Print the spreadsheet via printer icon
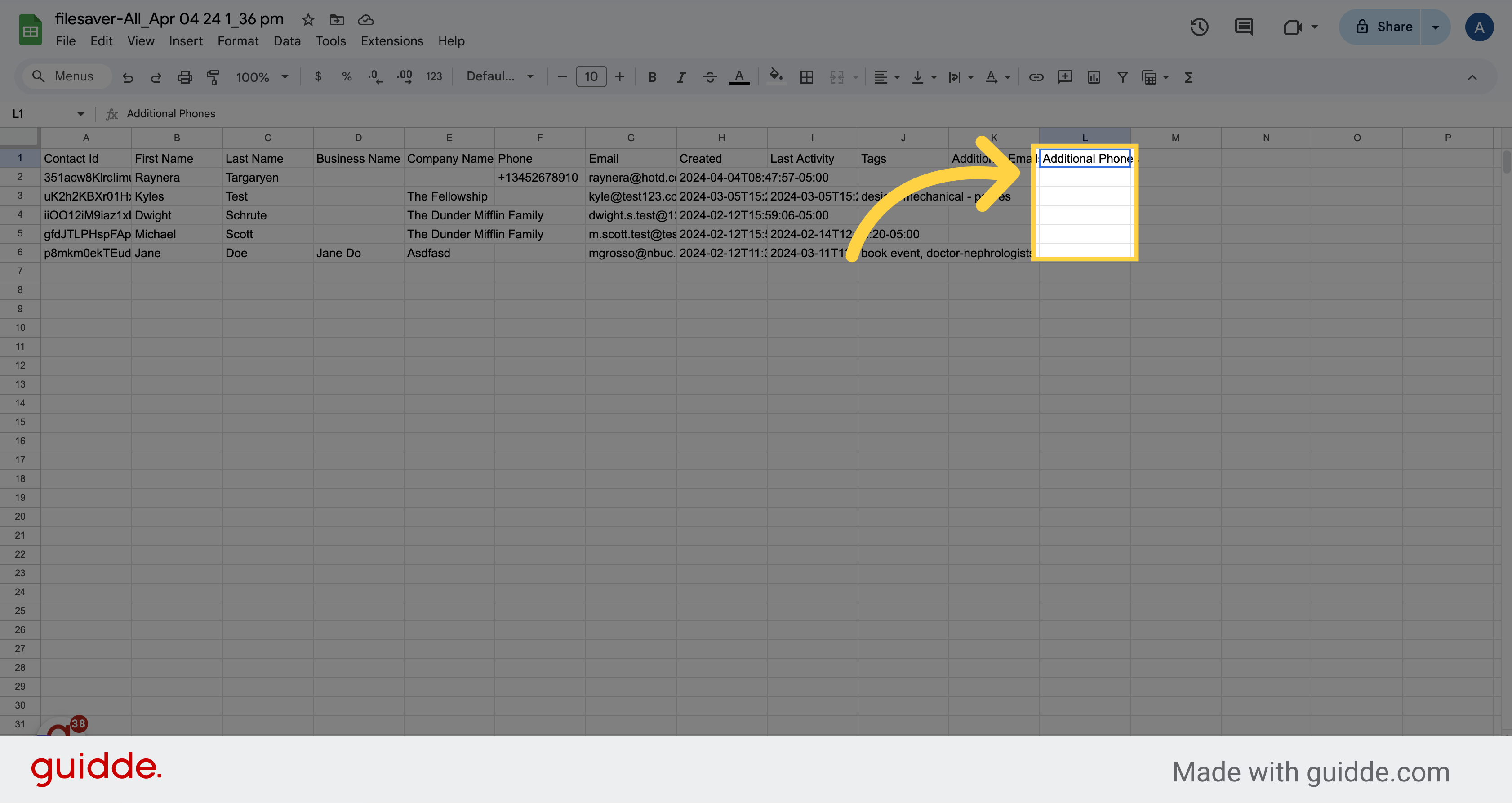 (x=185, y=77)
